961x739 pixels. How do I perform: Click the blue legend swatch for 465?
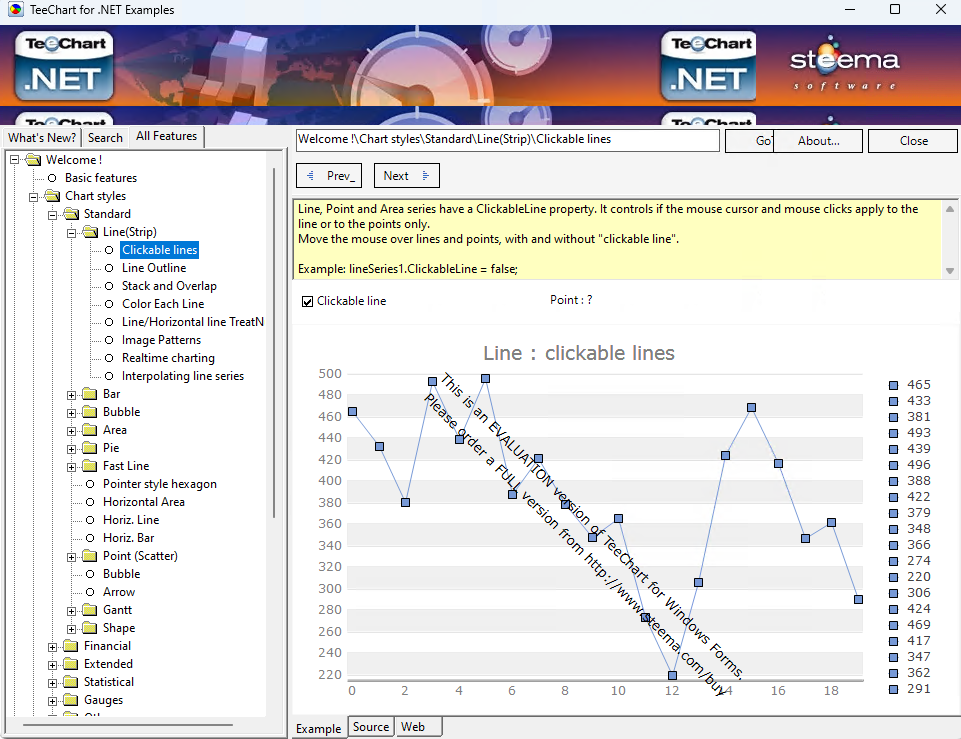(x=894, y=385)
